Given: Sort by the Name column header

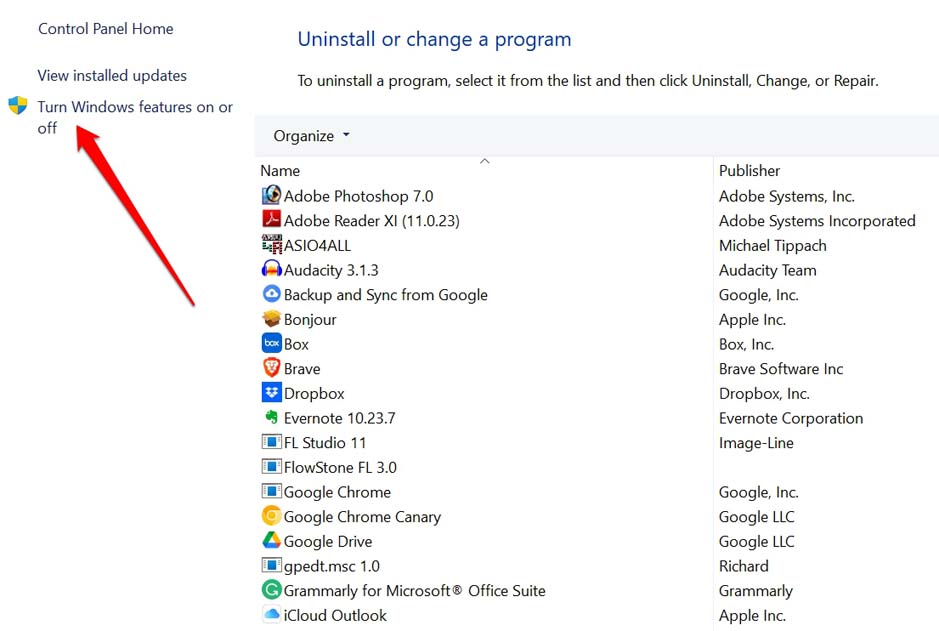Looking at the screenshot, I should point(280,171).
